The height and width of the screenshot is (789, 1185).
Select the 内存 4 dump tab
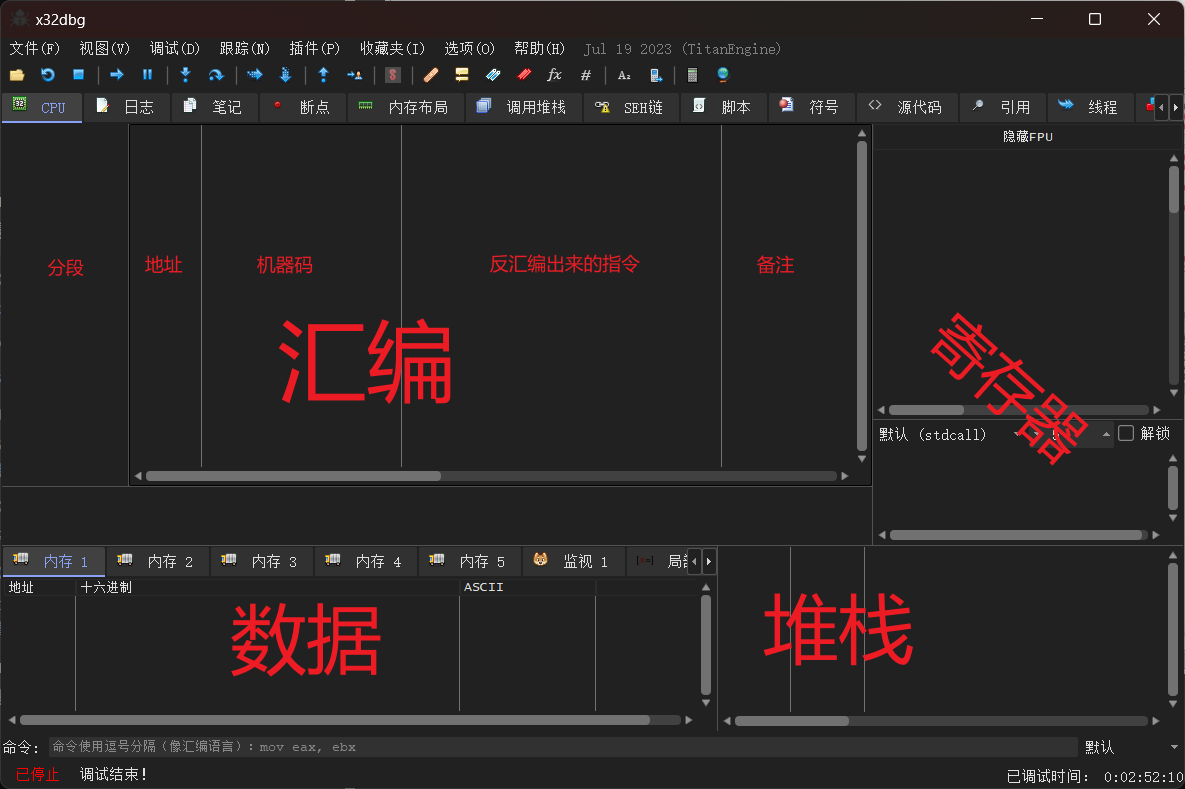366,562
